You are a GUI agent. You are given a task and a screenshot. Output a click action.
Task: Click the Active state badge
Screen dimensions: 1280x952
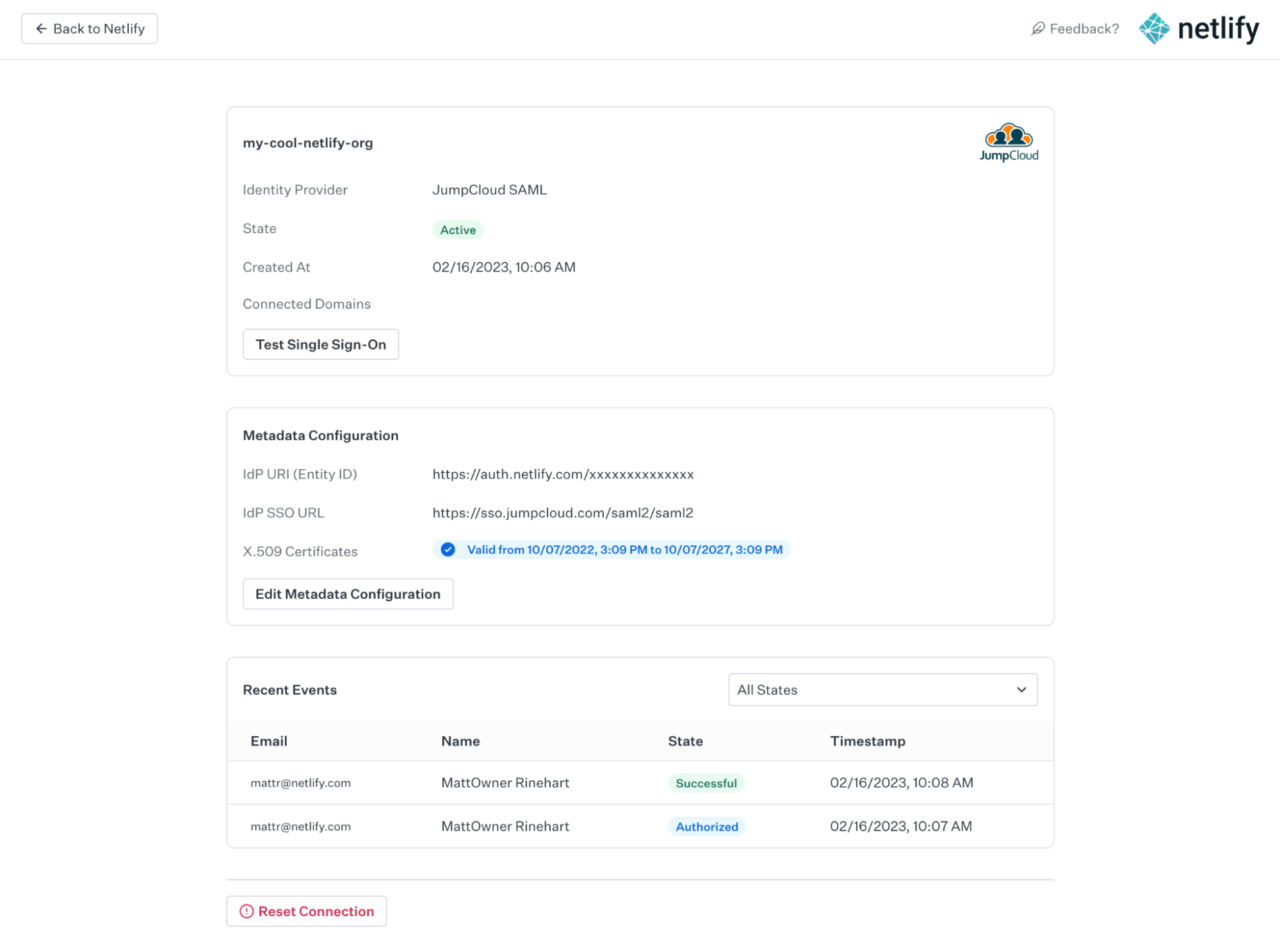point(457,230)
